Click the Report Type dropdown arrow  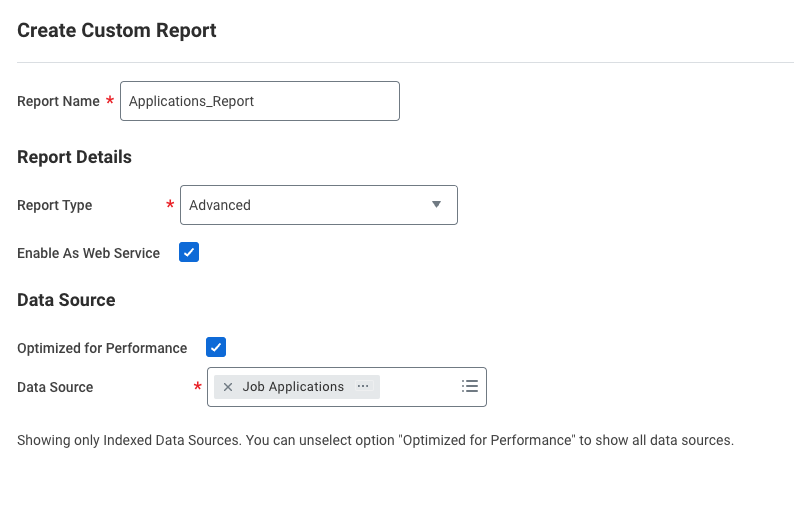436,205
